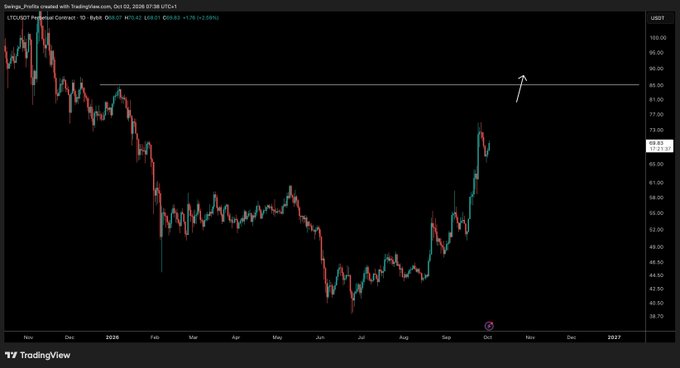
Task: Click the 61.00 price axis label
Action: coord(657,183)
